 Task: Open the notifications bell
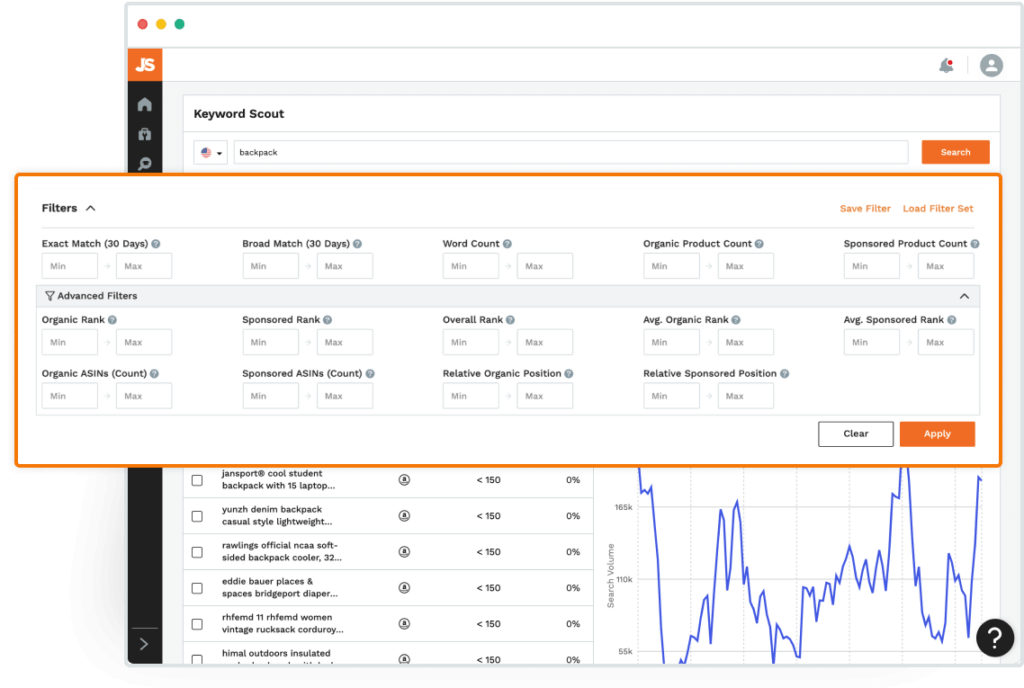946,65
